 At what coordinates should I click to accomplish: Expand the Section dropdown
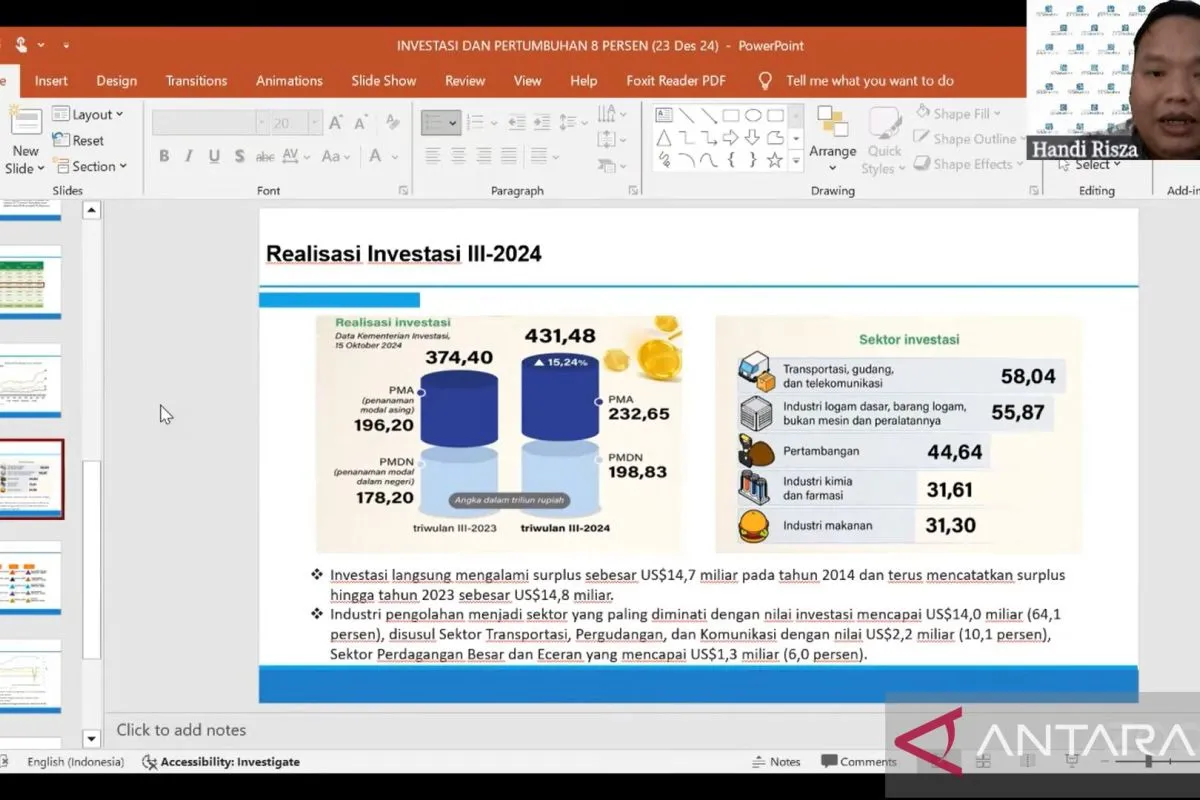pyautogui.click(x=91, y=167)
